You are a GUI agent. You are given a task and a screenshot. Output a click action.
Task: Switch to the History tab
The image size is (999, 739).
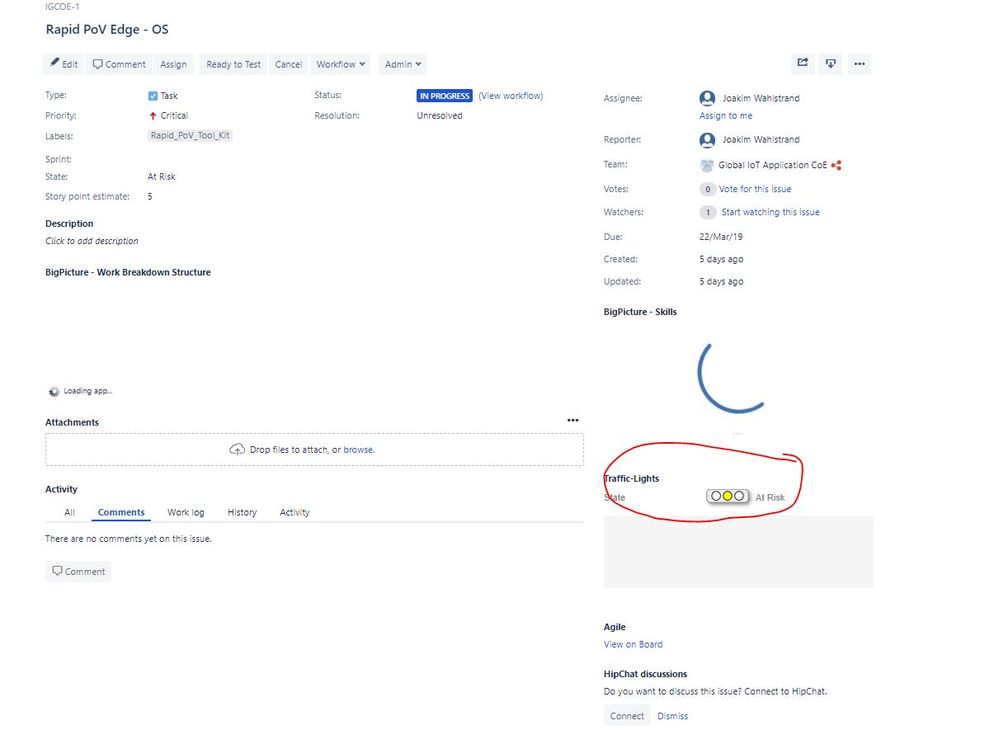point(241,511)
